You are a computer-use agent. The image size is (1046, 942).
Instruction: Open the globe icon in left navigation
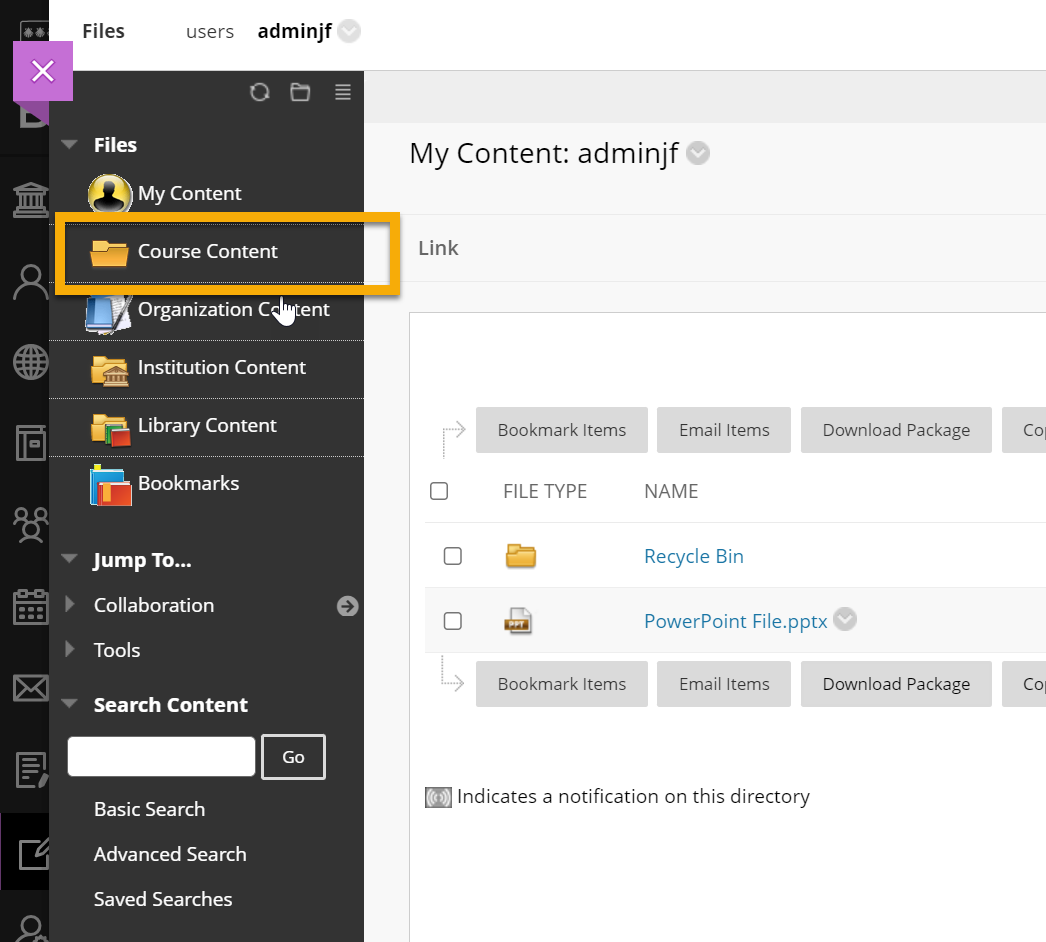pos(30,362)
